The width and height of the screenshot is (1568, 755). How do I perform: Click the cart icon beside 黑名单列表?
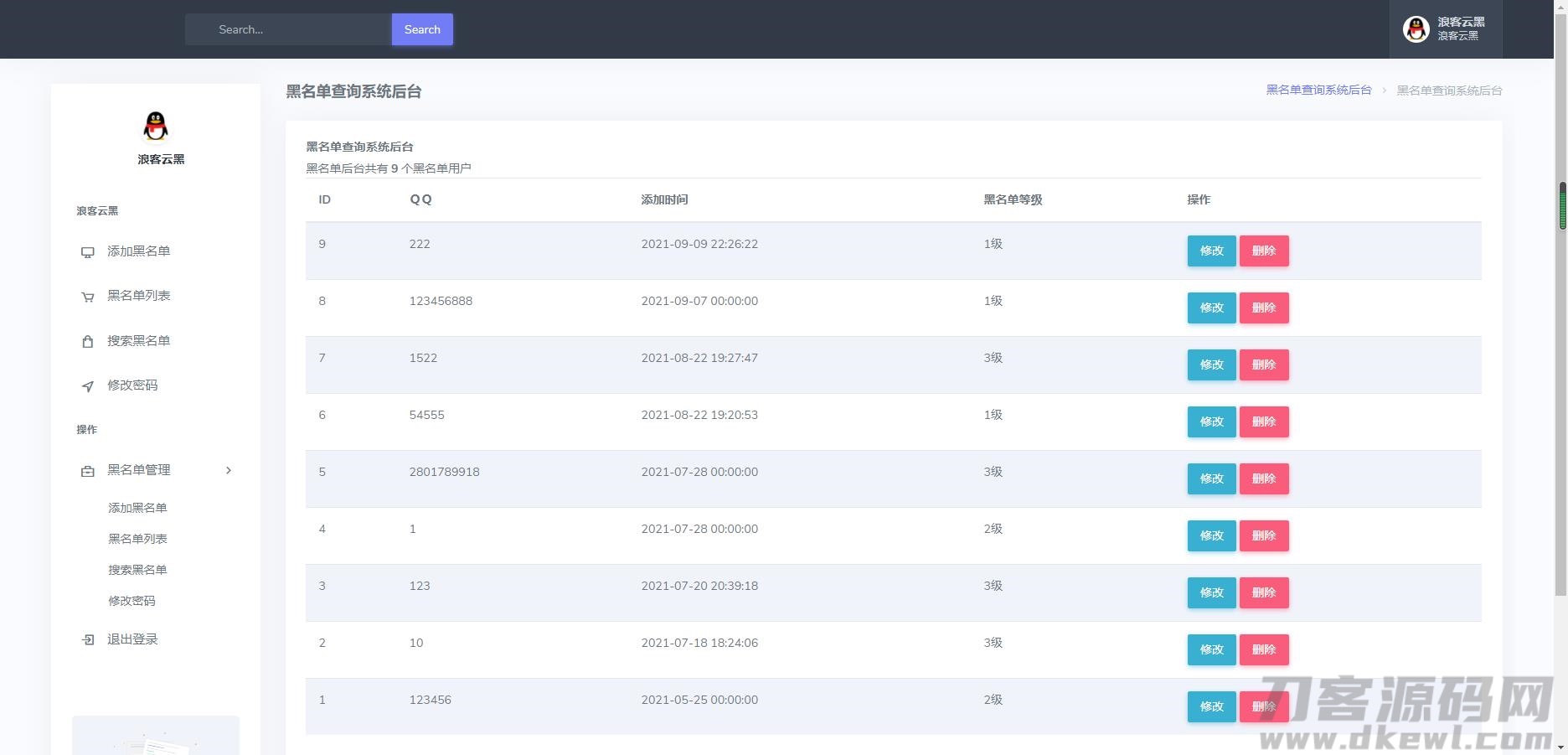pyautogui.click(x=87, y=297)
